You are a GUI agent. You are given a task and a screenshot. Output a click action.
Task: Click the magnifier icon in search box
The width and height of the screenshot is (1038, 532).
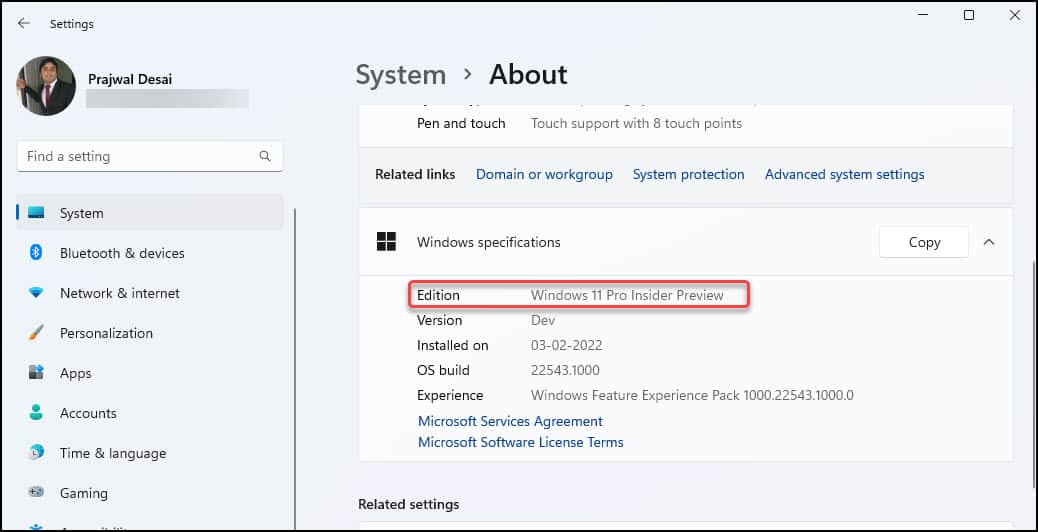point(265,156)
